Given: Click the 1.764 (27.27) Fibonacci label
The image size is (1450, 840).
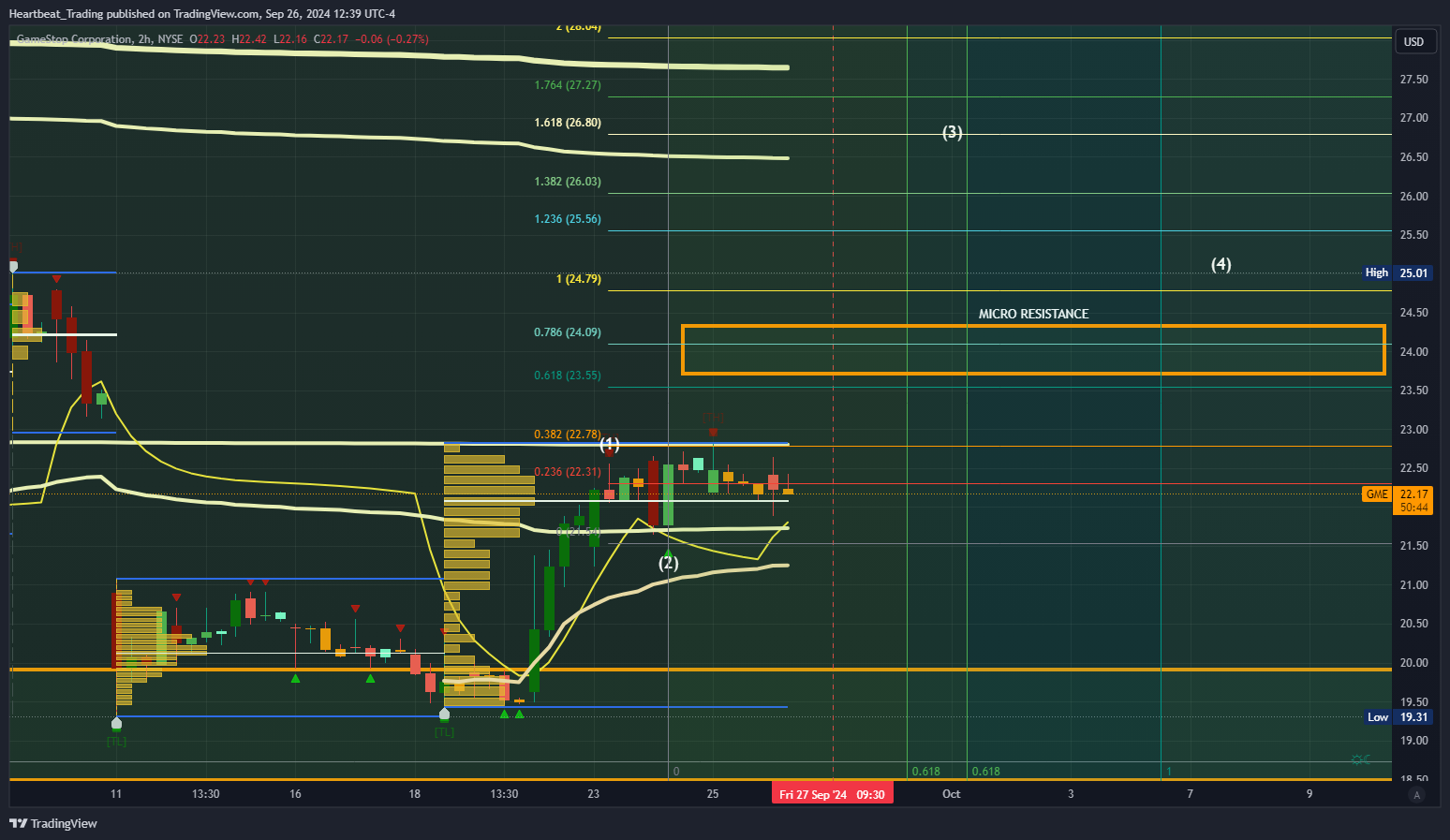Looking at the screenshot, I should point(568,85).
